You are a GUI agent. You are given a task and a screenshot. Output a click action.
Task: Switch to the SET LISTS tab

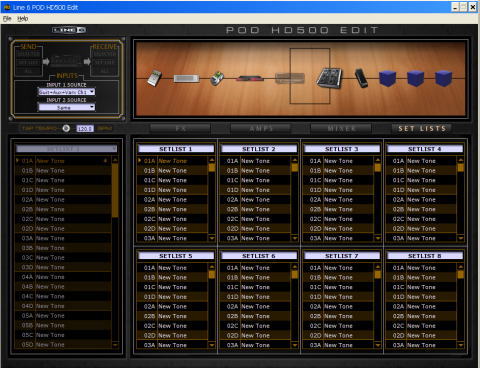pos(422,128)
